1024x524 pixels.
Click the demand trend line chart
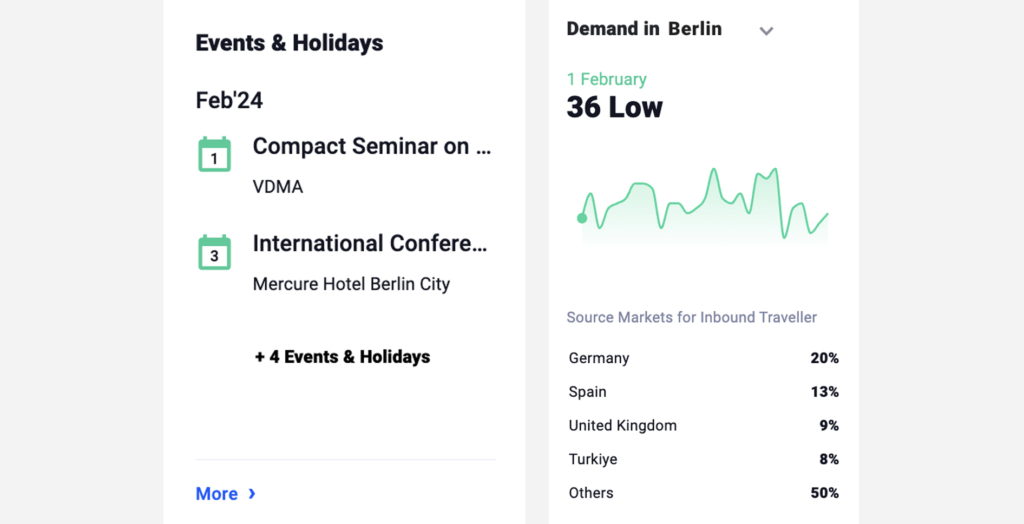[705, 206]
